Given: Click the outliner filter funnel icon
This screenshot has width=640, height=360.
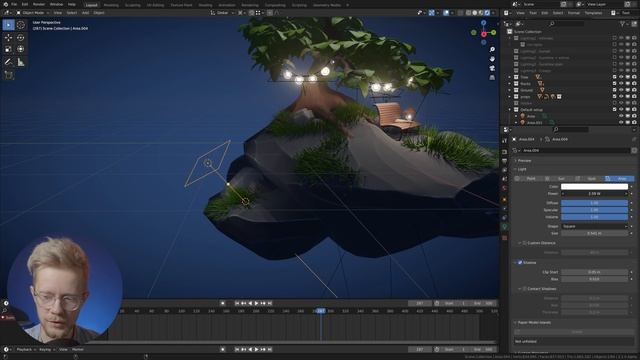Looking at the screenshot, I should click(x=623, y=24).
